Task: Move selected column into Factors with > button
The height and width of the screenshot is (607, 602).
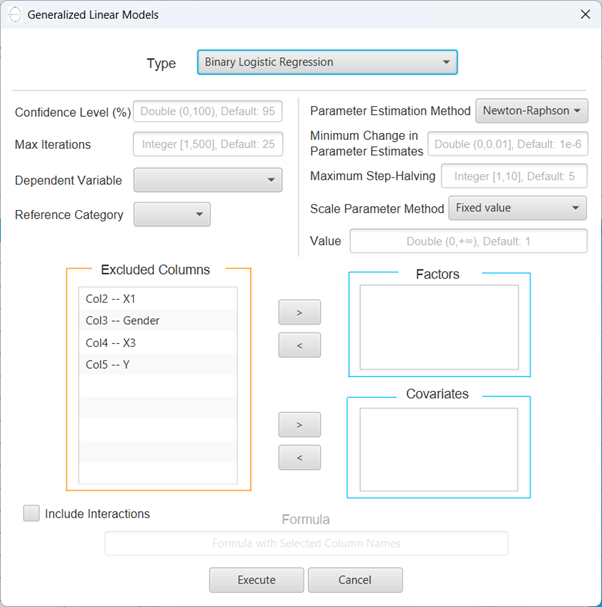Action: click(299, 312)
